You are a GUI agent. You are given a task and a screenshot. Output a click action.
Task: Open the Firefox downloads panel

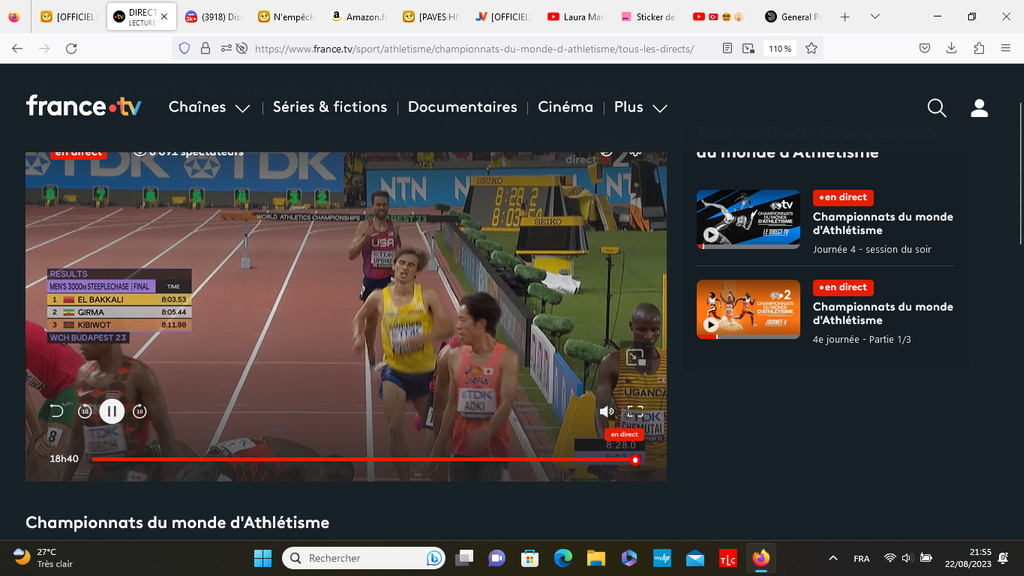click(952, 48)
